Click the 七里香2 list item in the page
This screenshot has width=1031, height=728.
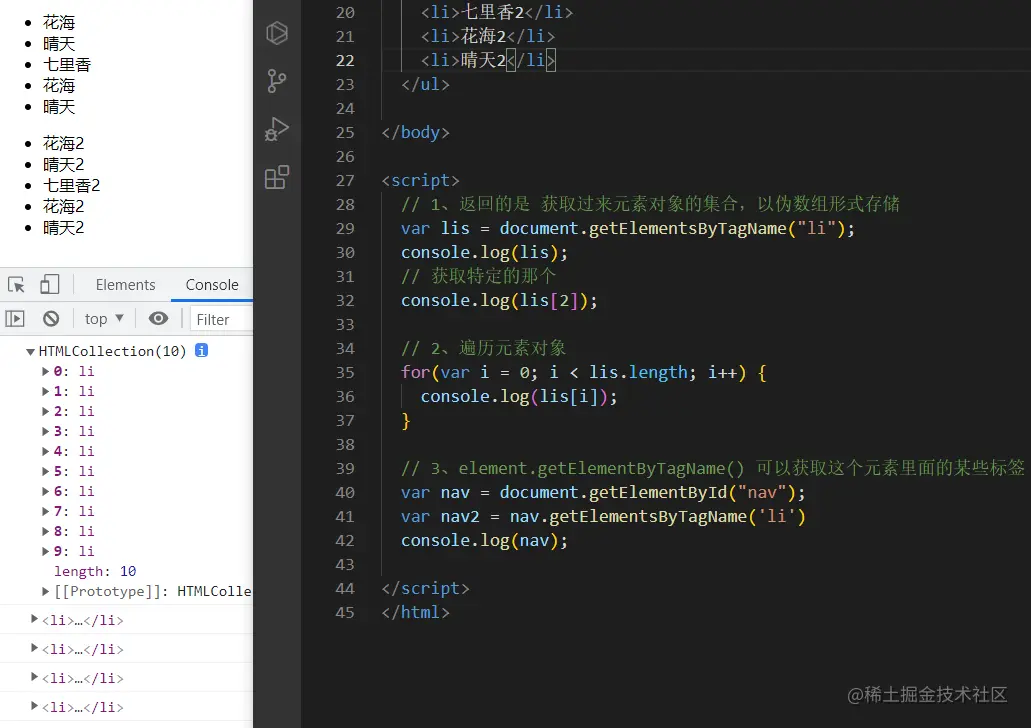(72, 185)
